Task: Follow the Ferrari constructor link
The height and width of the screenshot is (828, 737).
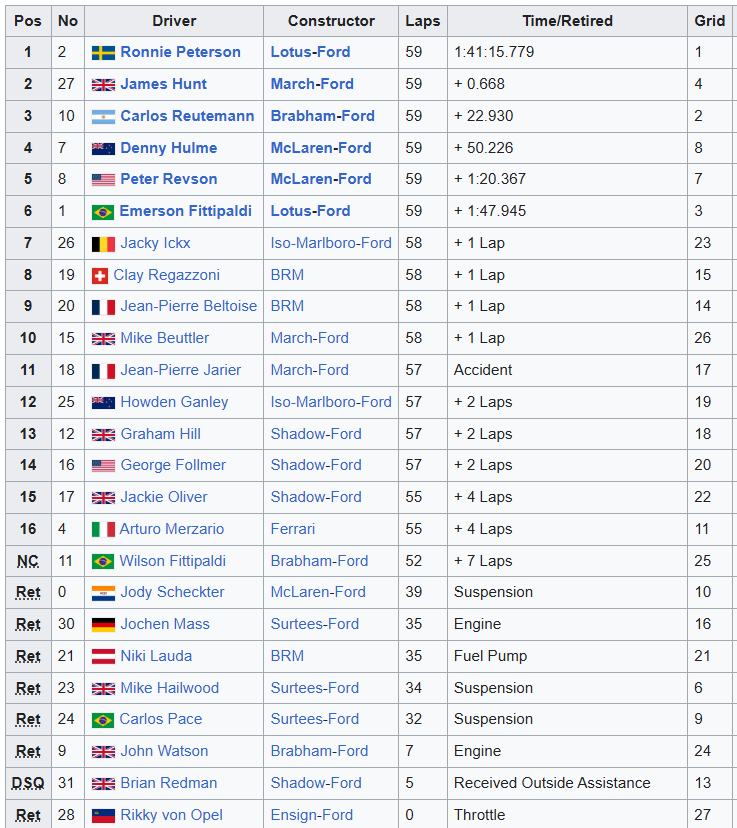Action: [292, 529]
